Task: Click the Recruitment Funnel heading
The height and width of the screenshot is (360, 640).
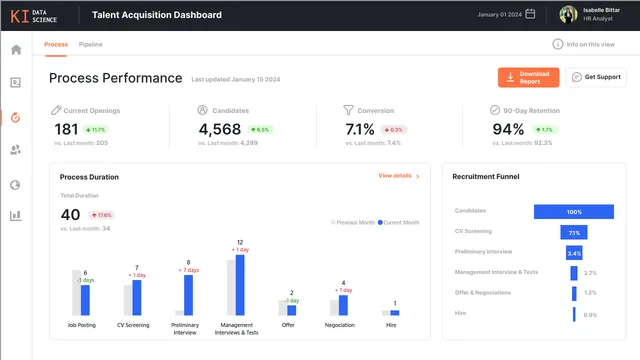Action: [486, 177]
